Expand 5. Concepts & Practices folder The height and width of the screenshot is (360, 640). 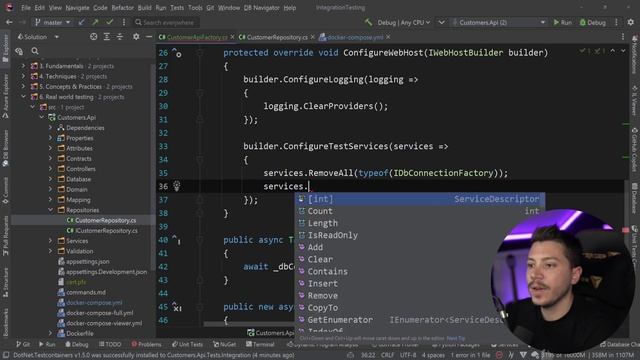[23, 86]
